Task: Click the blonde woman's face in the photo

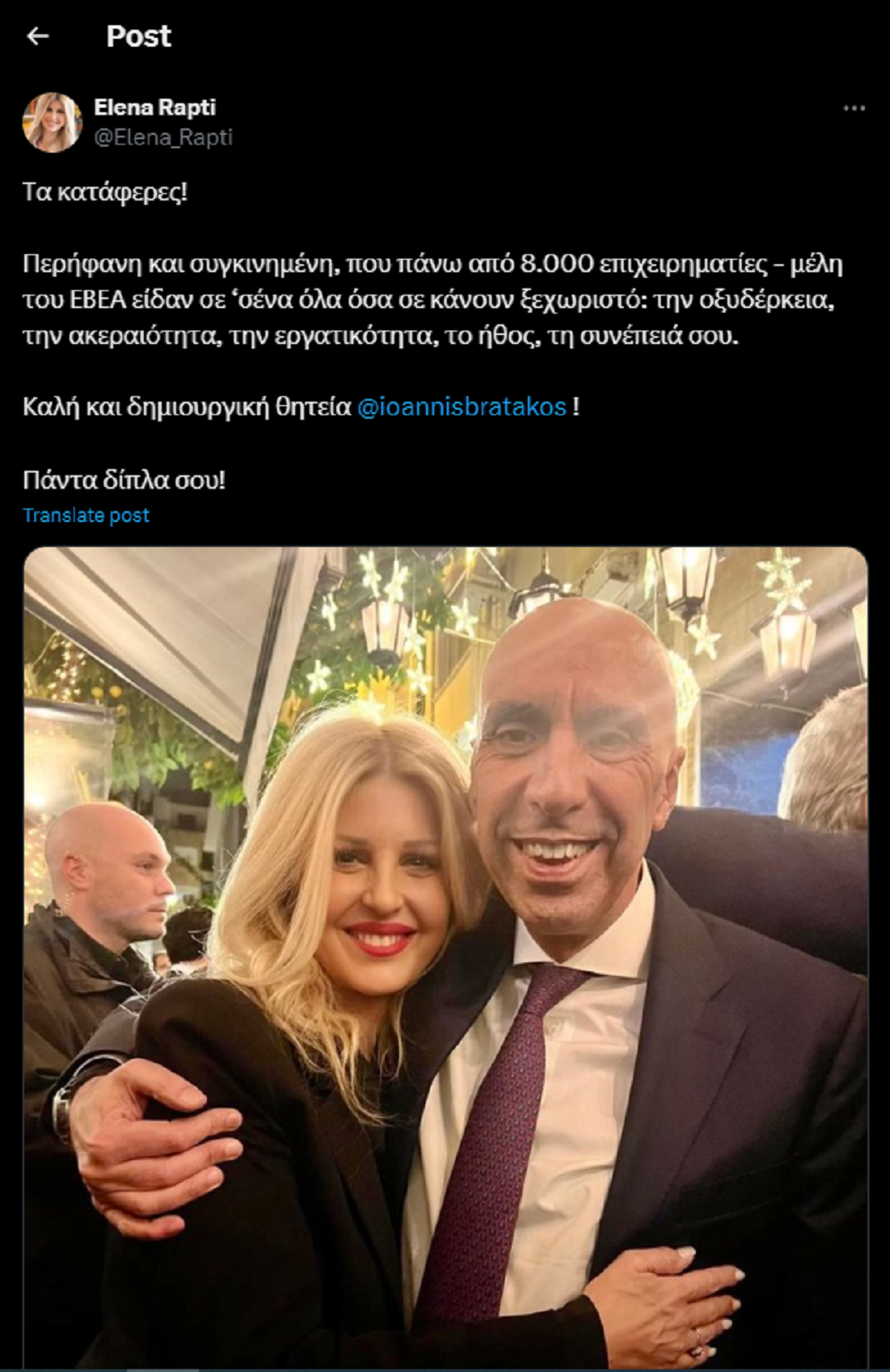Action: pos(381,890)
